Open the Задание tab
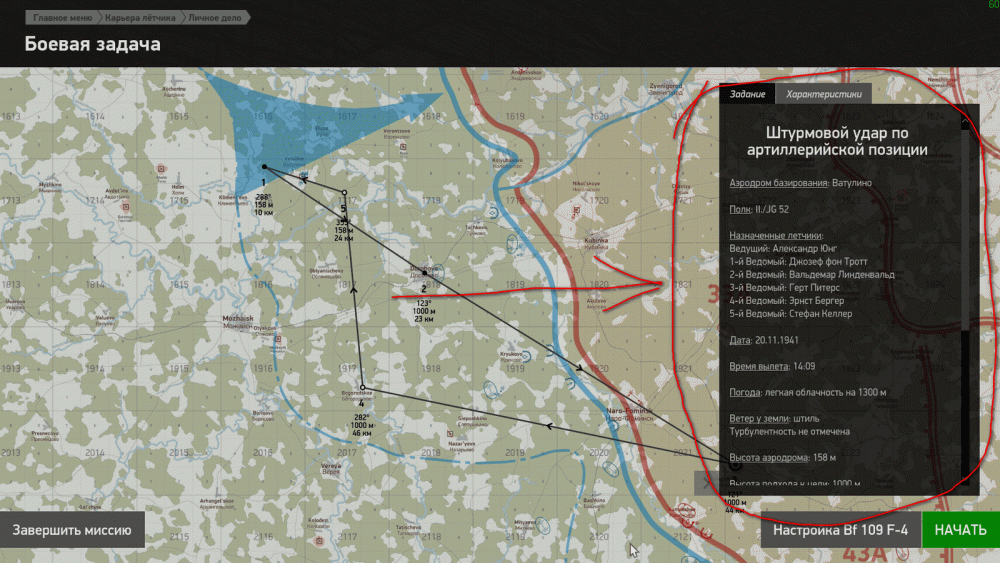1000x563 pixels. click(747, 94)
